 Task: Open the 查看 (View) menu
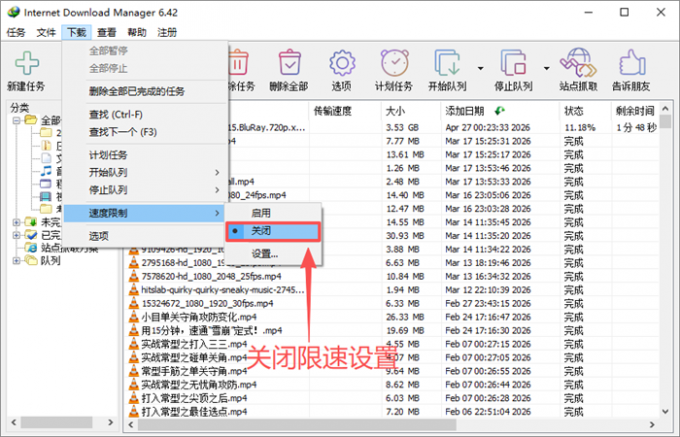tap(107, 33)
